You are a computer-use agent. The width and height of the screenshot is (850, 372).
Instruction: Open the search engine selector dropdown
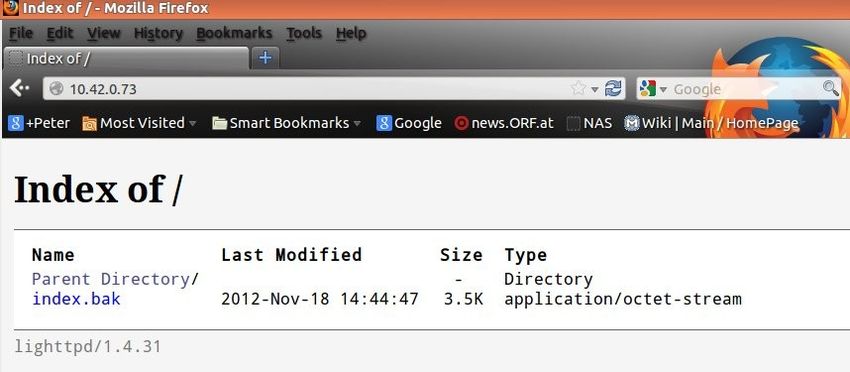pos(653,88)
